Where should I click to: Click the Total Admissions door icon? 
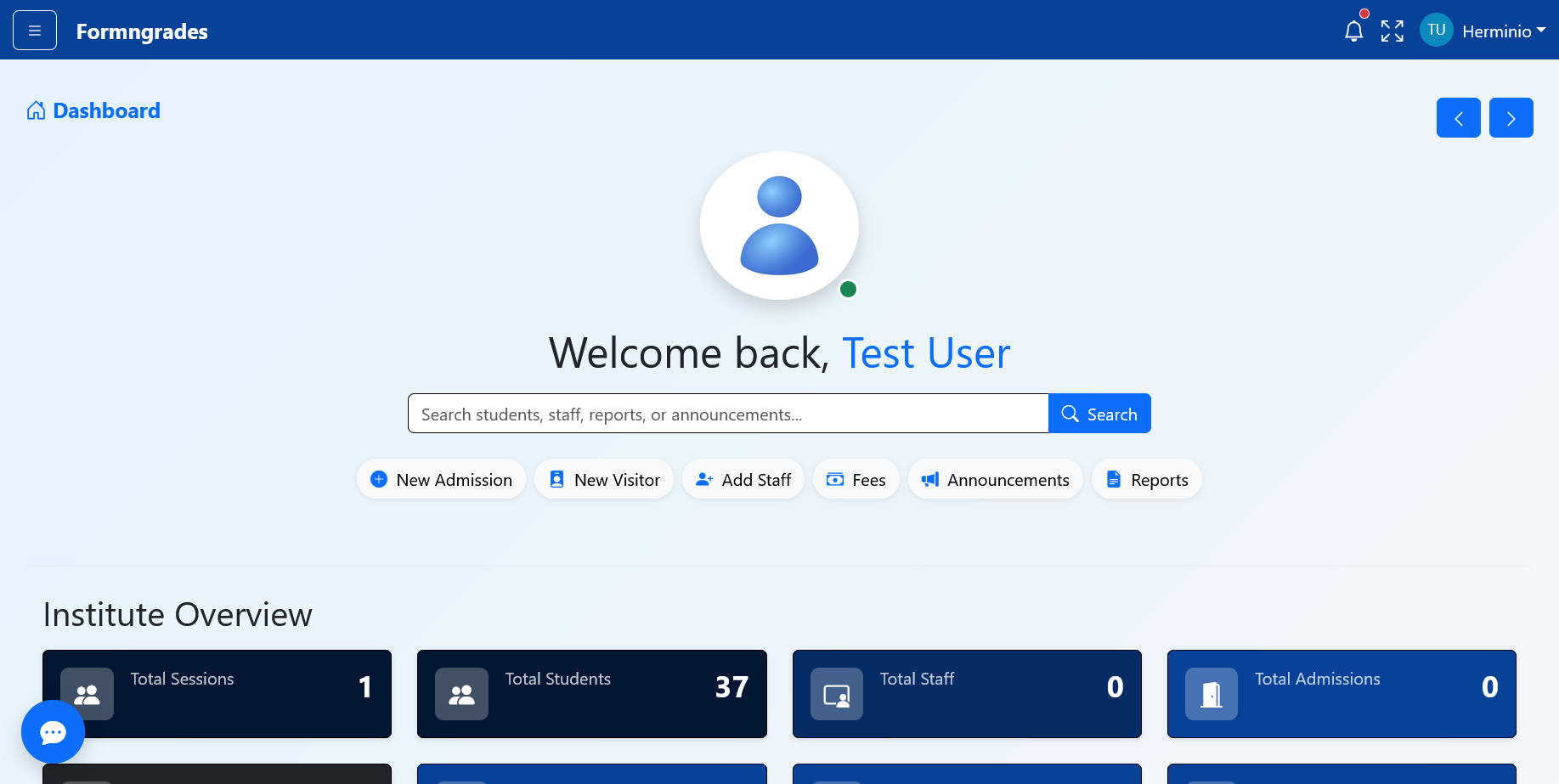click(1211, 694)
